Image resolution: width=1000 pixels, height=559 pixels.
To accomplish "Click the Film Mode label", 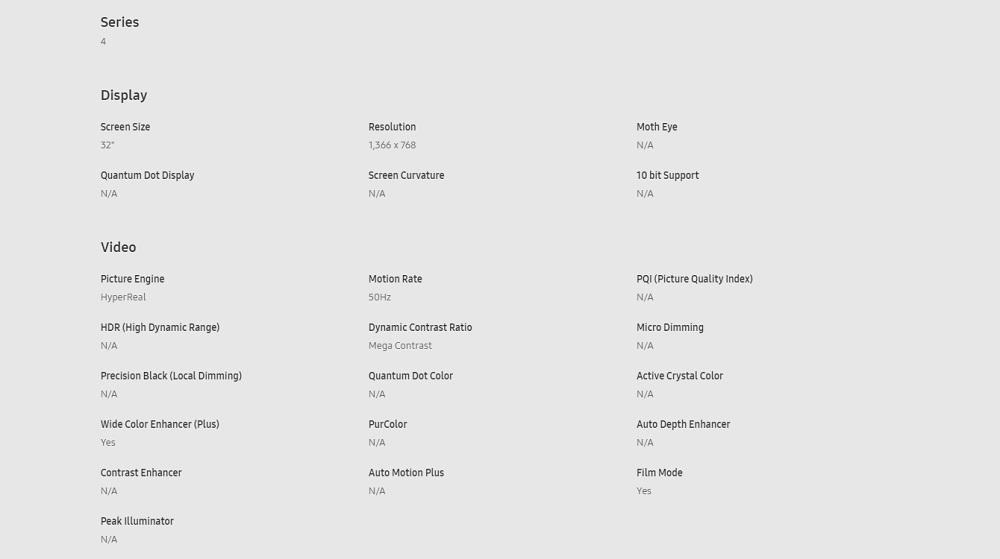I will pyautogui.click(x=659, y=473).
